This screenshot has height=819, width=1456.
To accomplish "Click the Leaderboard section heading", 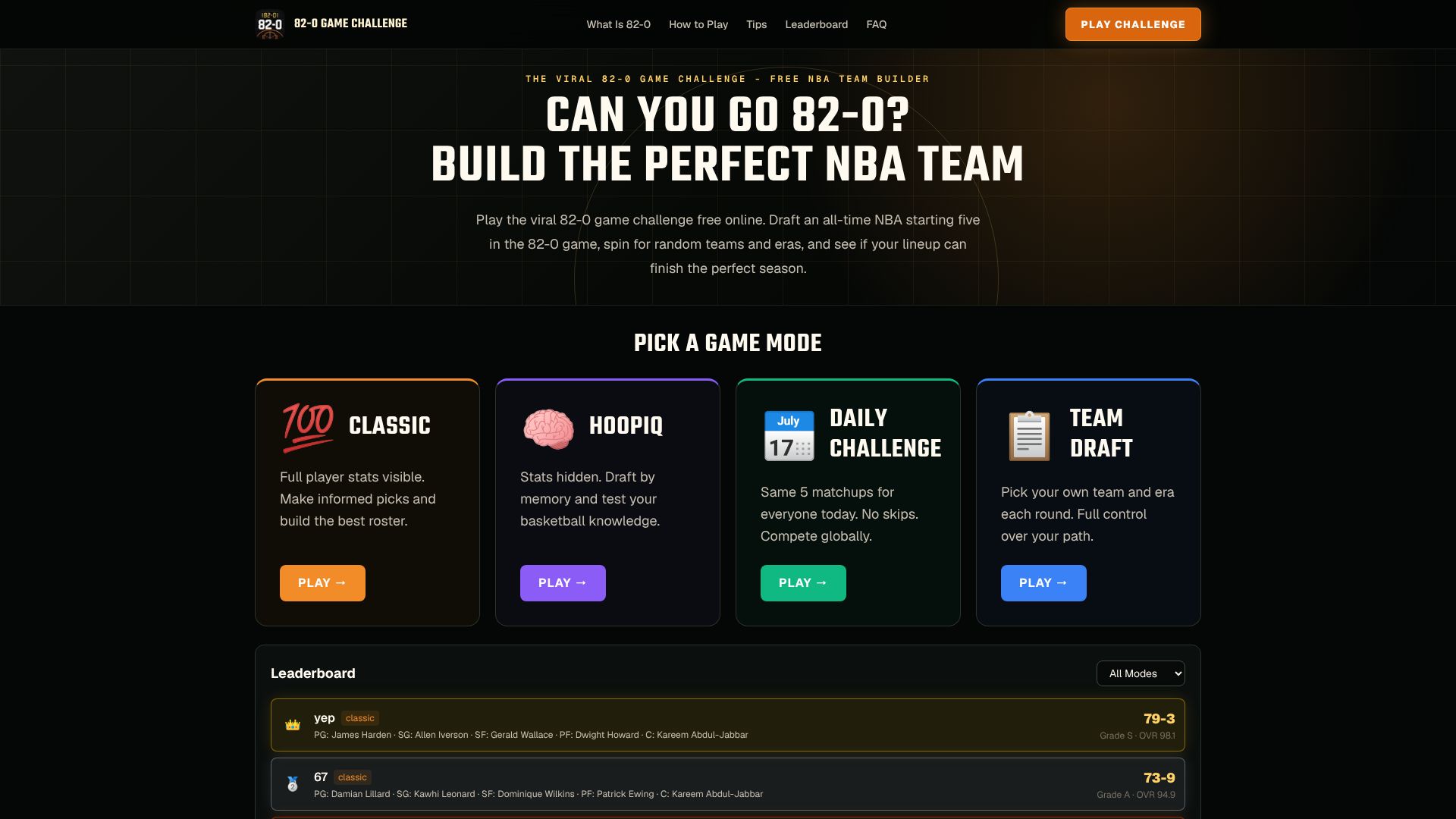I will coord(312,673).
